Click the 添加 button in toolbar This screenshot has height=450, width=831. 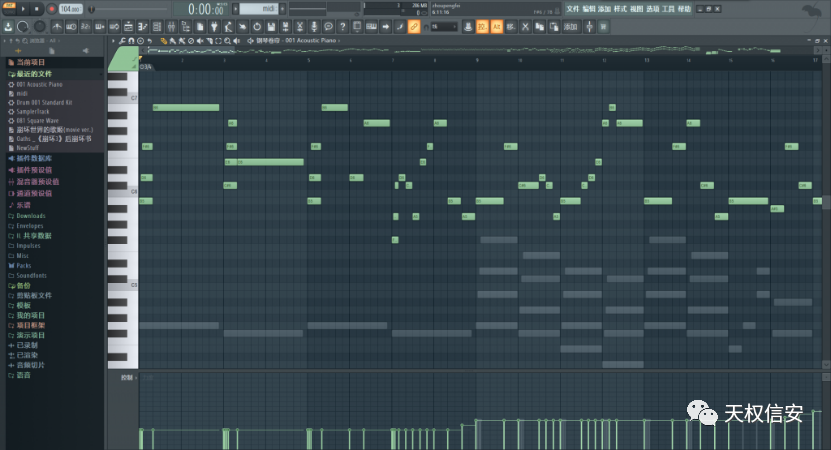pyautogui.click(x=570, y=26)
